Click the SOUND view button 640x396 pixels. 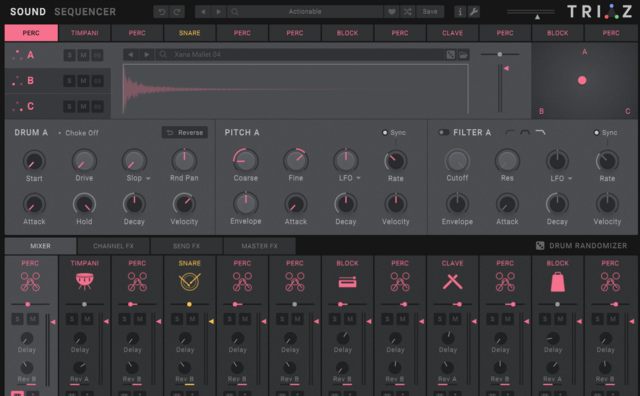(28, 12)
